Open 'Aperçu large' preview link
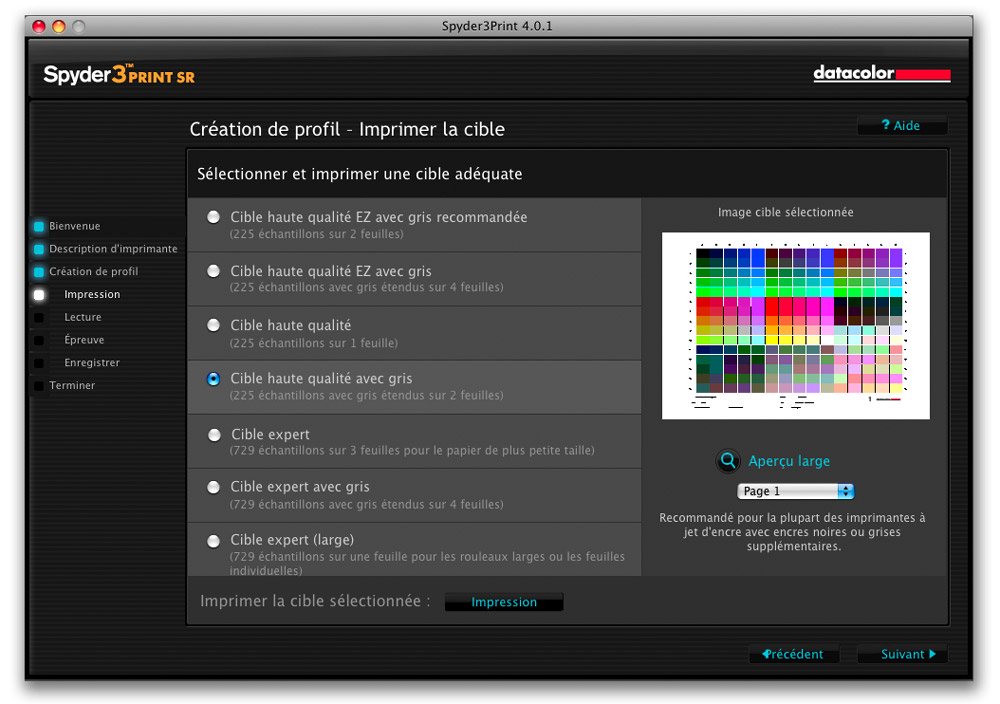 pos(789,461)
